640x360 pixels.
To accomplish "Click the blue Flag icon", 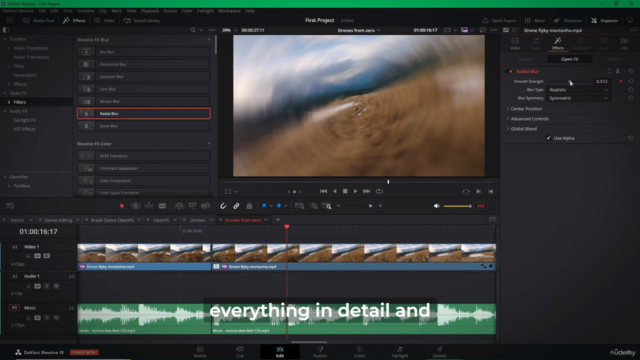I will [x=264, y=206].
